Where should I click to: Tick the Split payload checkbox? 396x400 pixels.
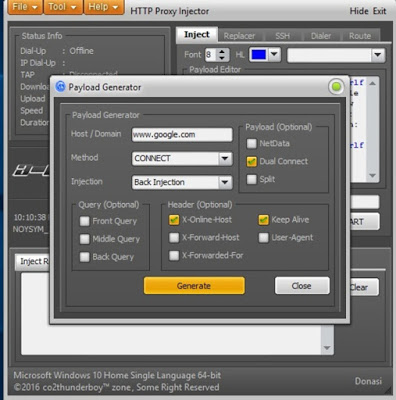[x=251, y=179]
